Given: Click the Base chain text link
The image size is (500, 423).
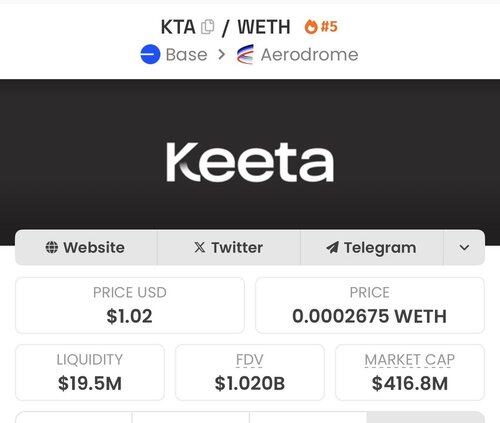Looking at the screenshot, I should tap(186, 54).
